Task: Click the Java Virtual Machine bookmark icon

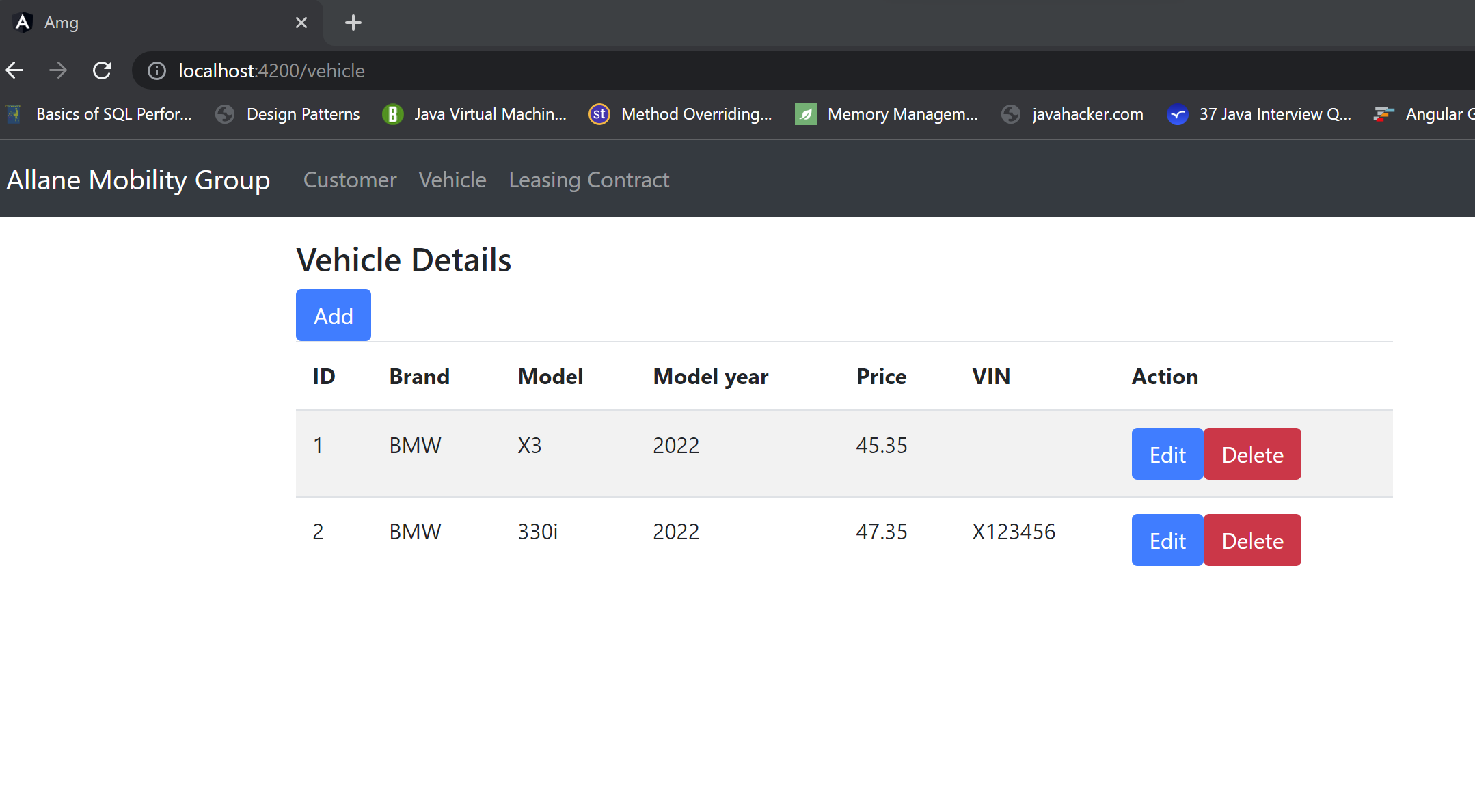Action: 393,114
